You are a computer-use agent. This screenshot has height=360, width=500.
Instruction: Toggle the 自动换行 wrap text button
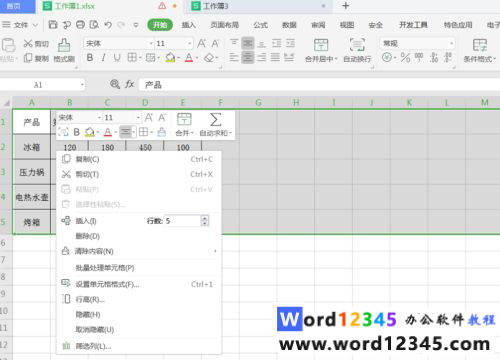click(x=357, y=50)
